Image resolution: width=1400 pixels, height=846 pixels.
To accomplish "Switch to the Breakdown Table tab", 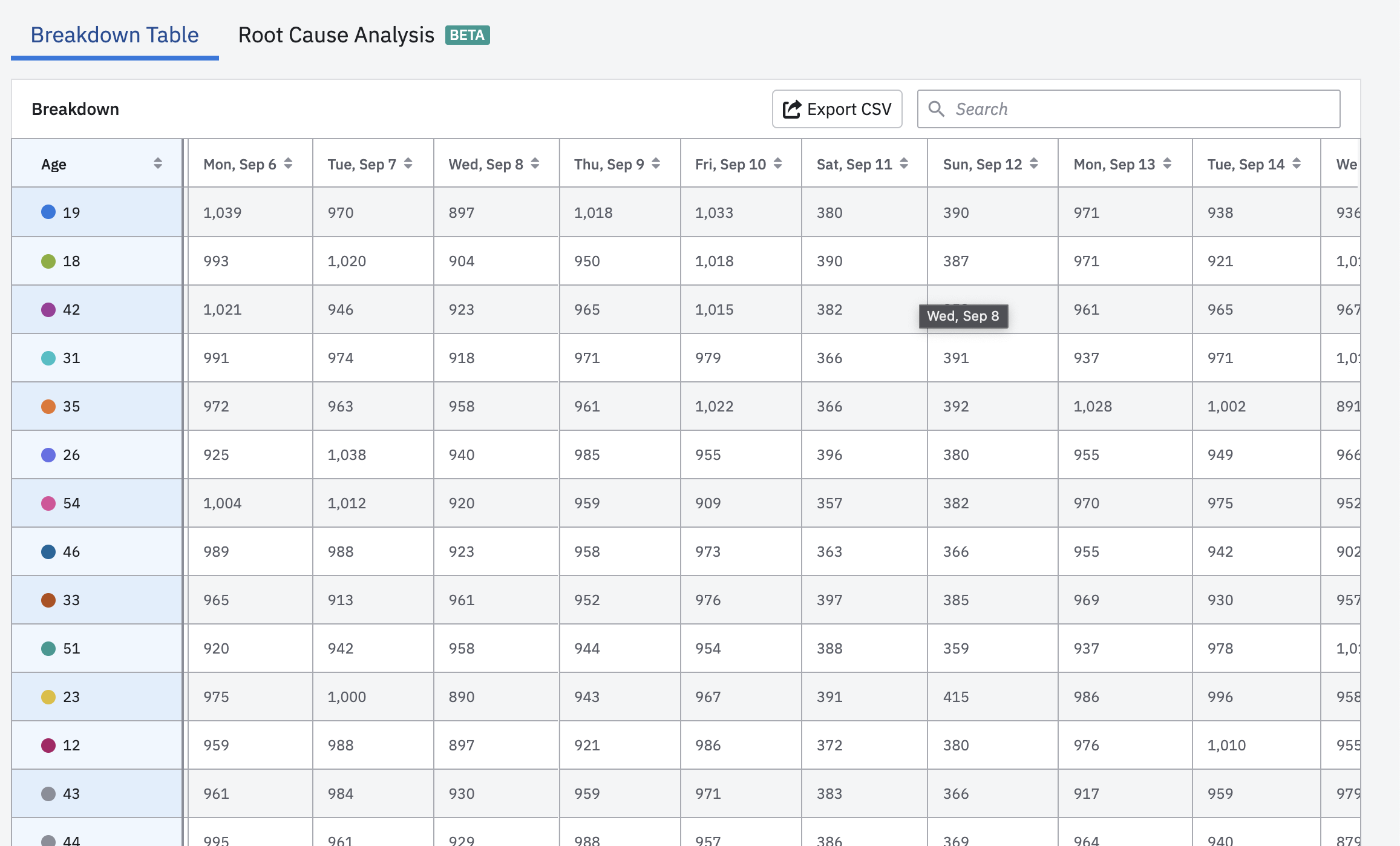I will 114,35.
